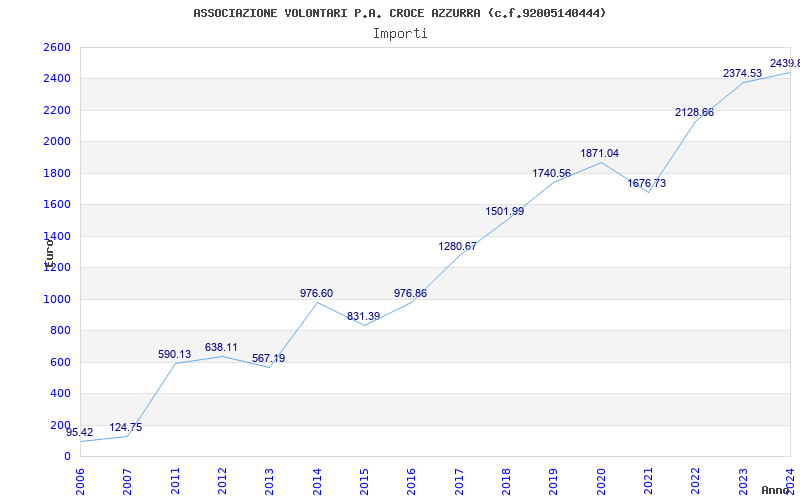This screenshot has height=500, width=800.
Task: Click the 2439.8 data label for 2024
Action: tap(784, 63)
